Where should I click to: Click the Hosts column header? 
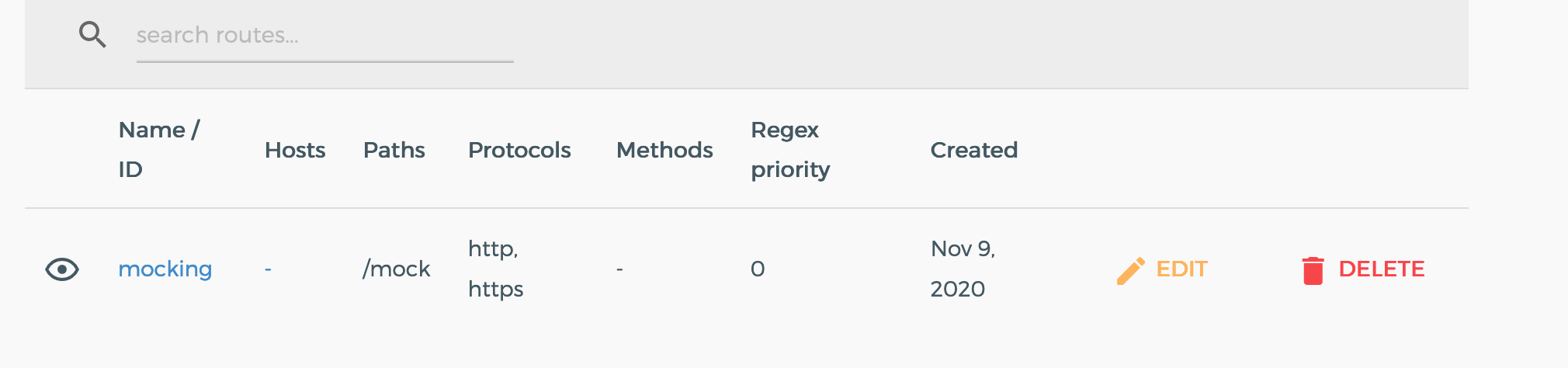pyautogui.click(x=295, y=150)
